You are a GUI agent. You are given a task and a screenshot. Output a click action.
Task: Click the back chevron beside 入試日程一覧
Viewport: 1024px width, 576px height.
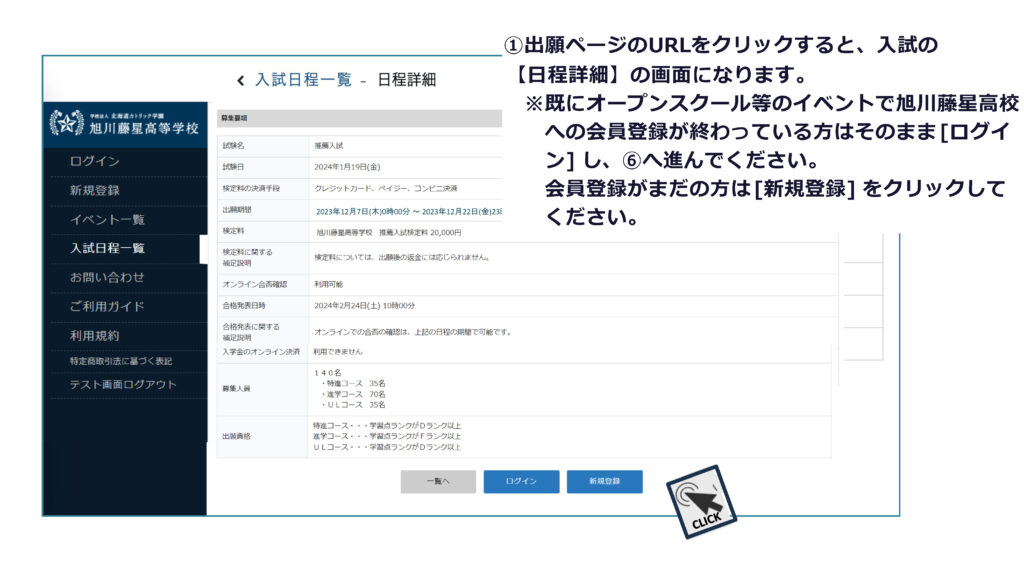click(240, 80)
